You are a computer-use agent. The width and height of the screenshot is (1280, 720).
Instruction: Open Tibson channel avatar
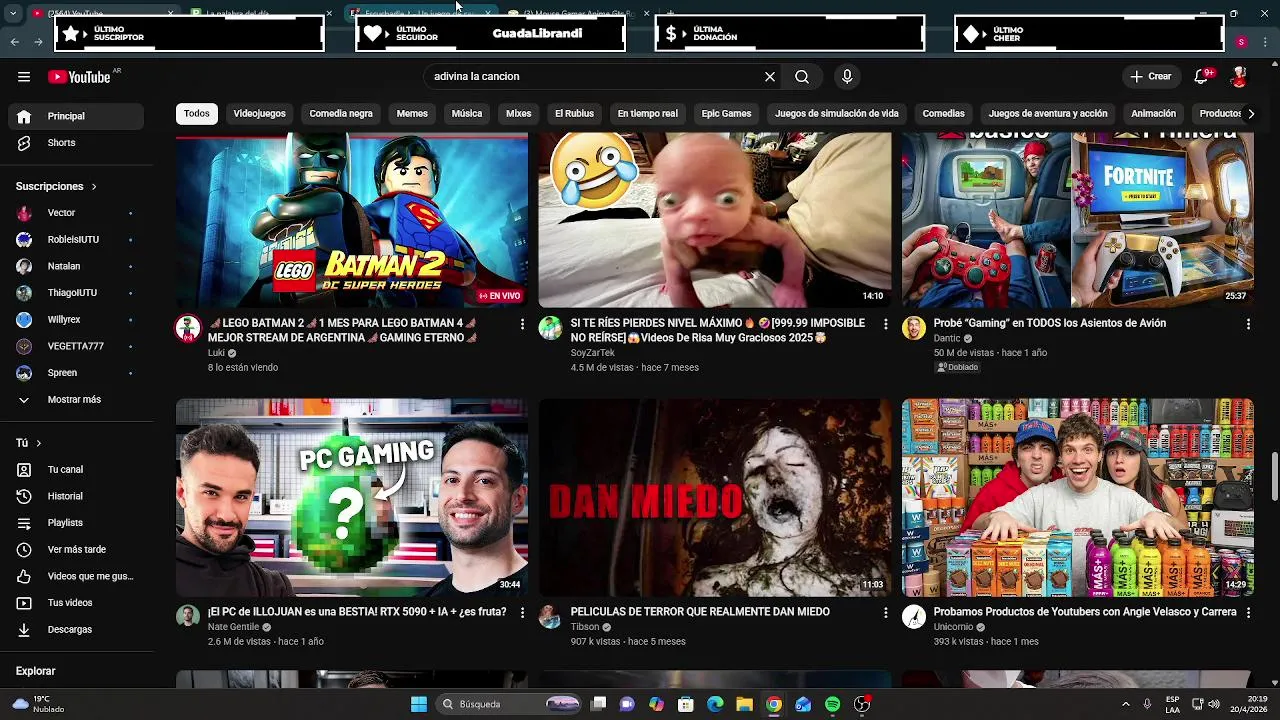(551, 617)
